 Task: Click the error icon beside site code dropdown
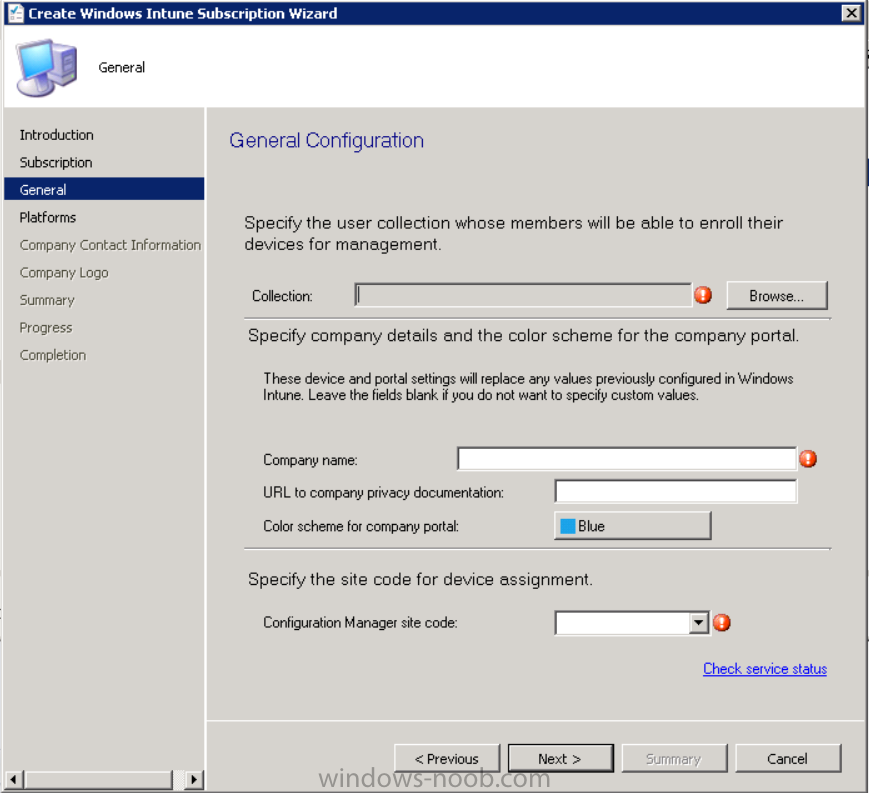click(x=721, y=623)
